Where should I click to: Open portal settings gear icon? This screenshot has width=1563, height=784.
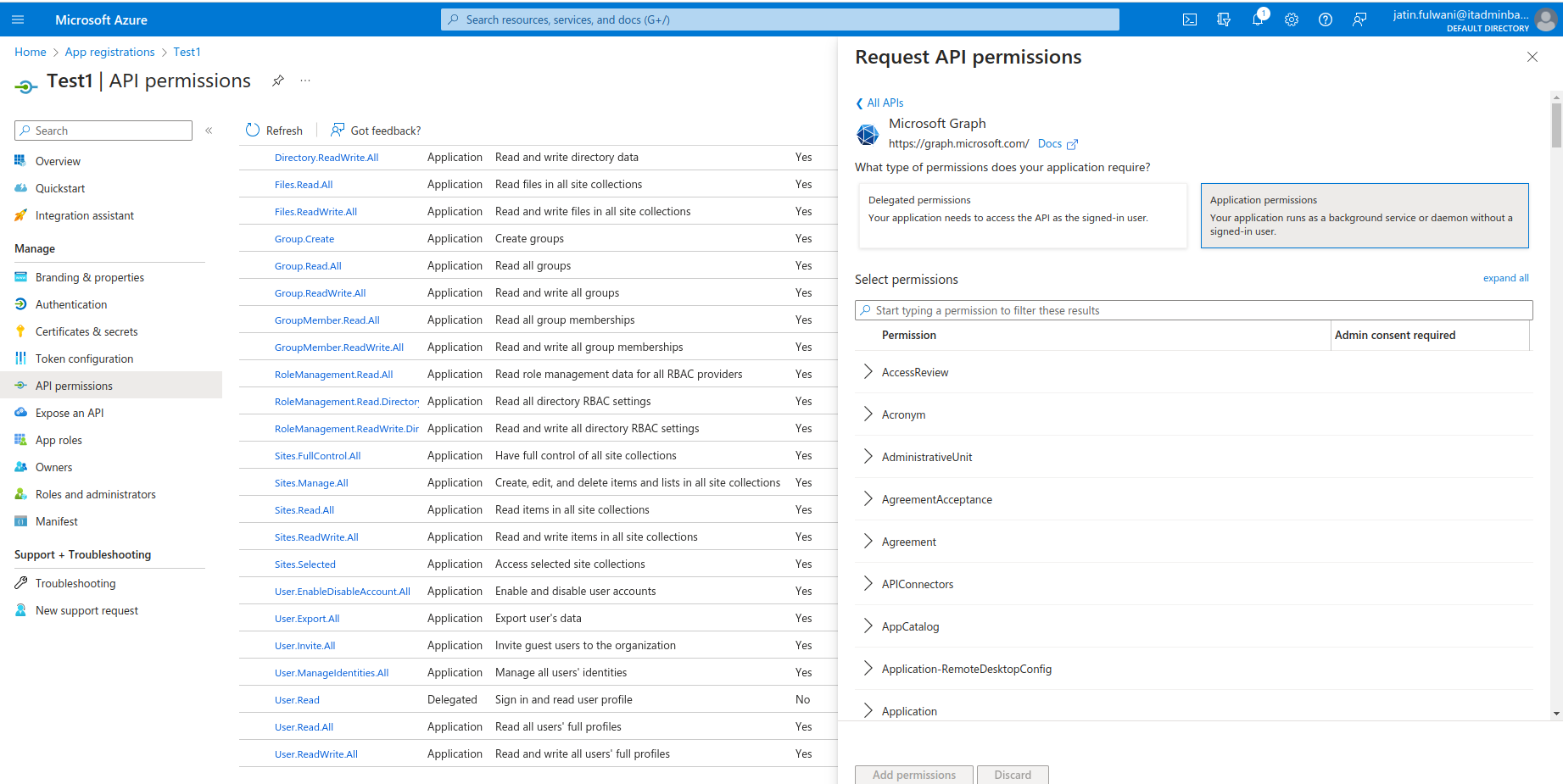pyautogui.click(x=1292, y=19)
